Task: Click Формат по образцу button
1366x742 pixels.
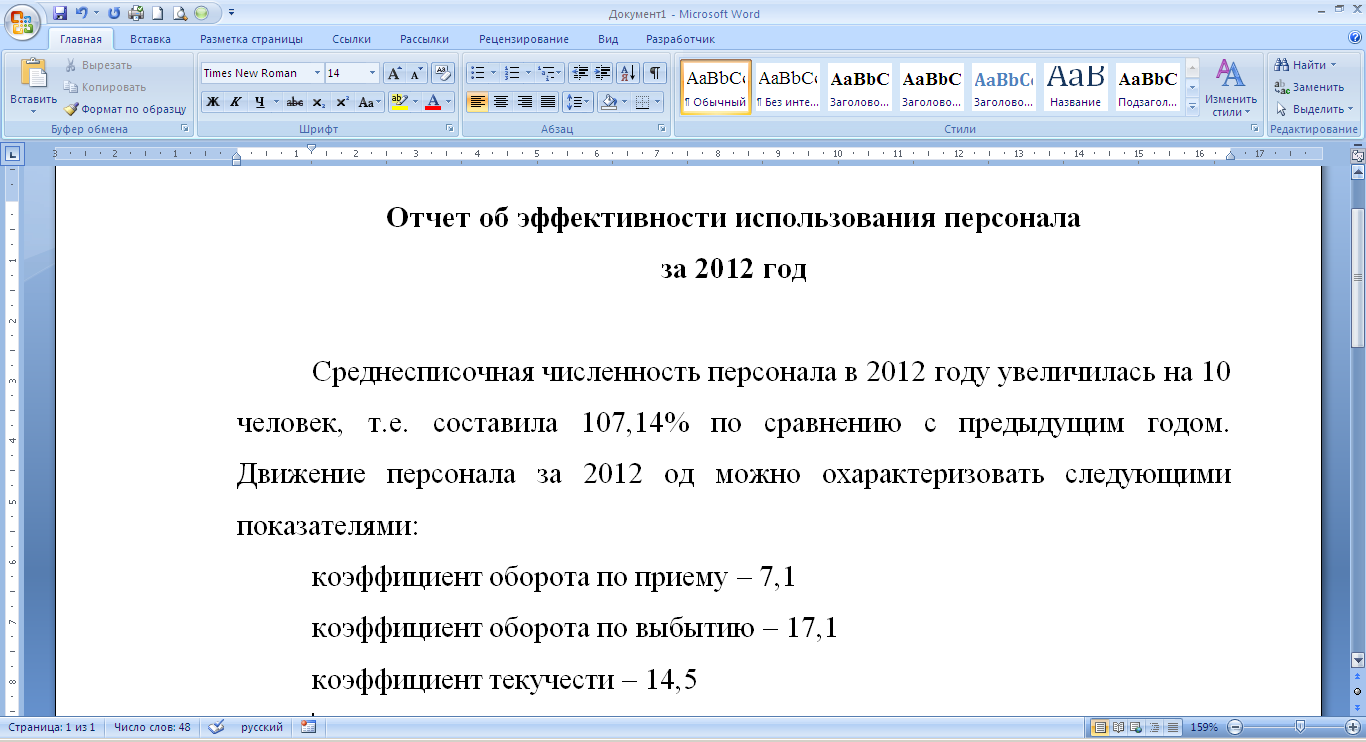Action: tap(125, 109)
